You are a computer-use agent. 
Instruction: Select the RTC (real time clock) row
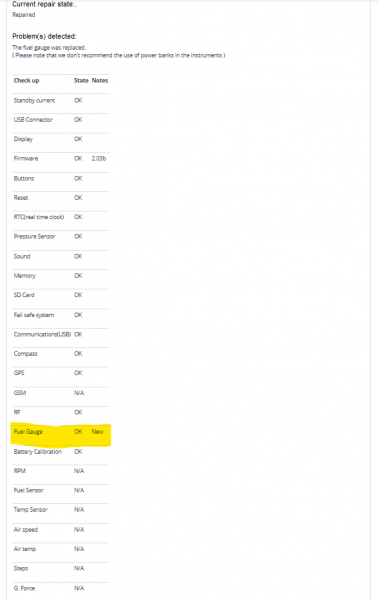[x=61, y=217]
